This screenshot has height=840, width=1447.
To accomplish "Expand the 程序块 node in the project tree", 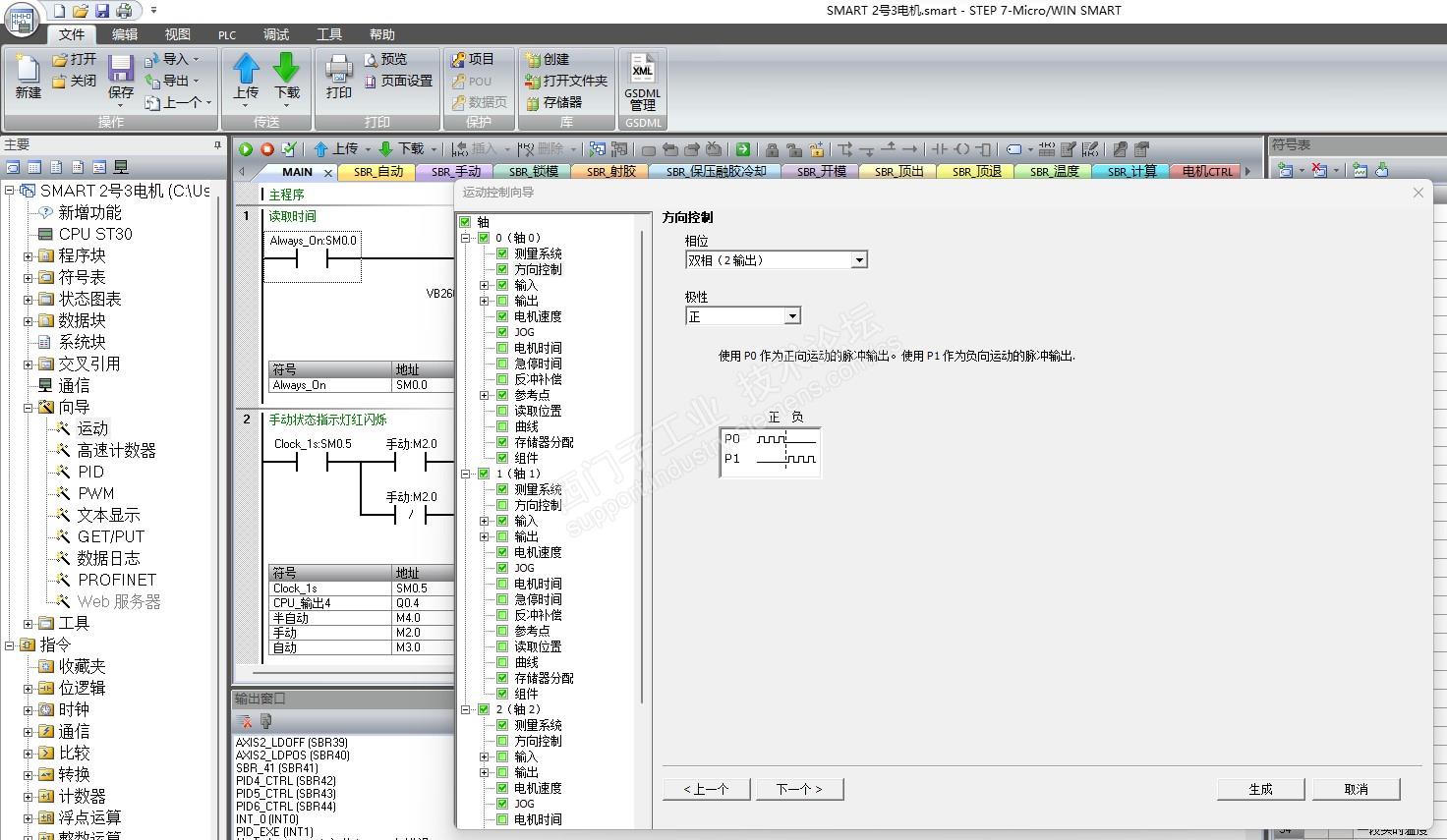I will (29, 255).
